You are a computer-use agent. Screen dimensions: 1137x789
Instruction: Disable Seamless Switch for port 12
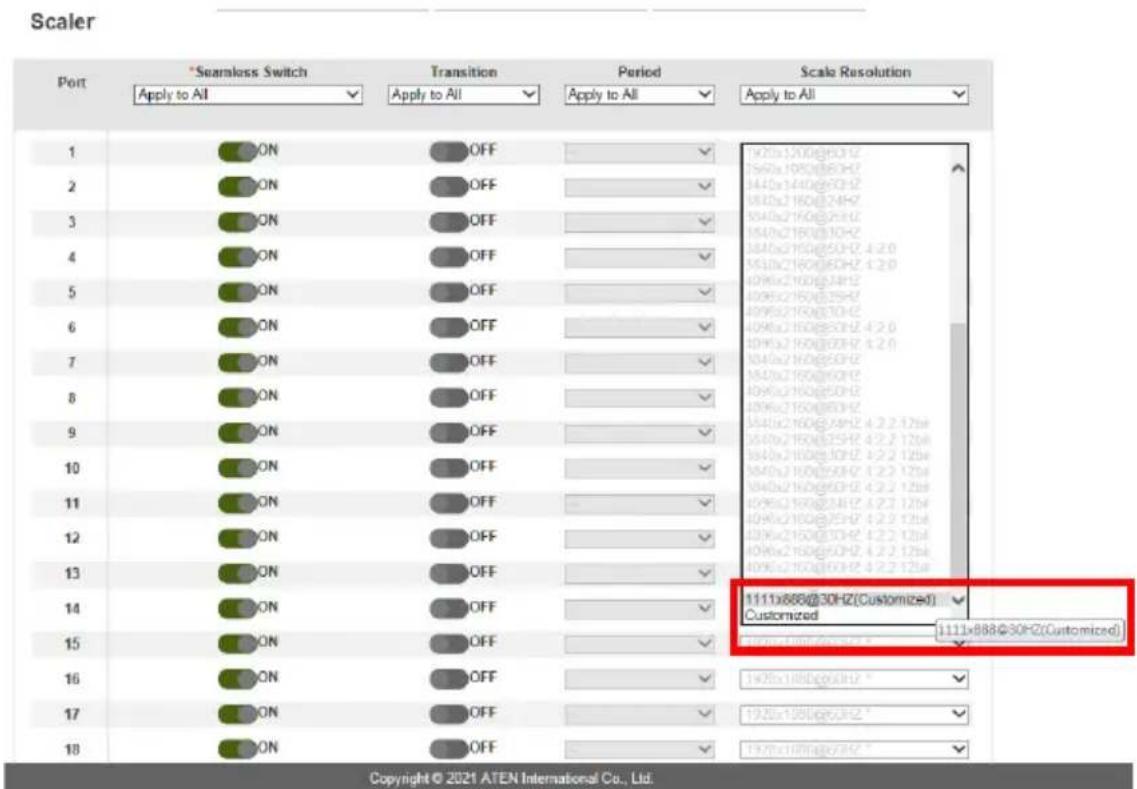238,538
